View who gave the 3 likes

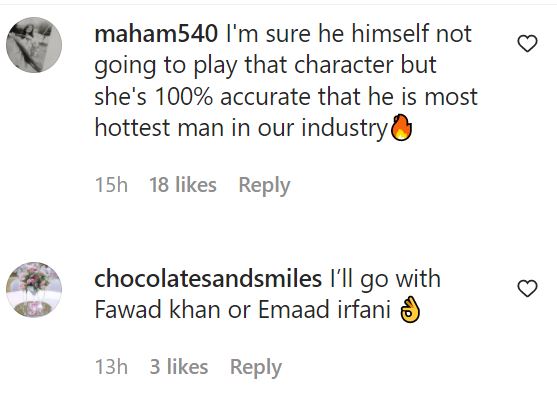click(x=179, y=367)
